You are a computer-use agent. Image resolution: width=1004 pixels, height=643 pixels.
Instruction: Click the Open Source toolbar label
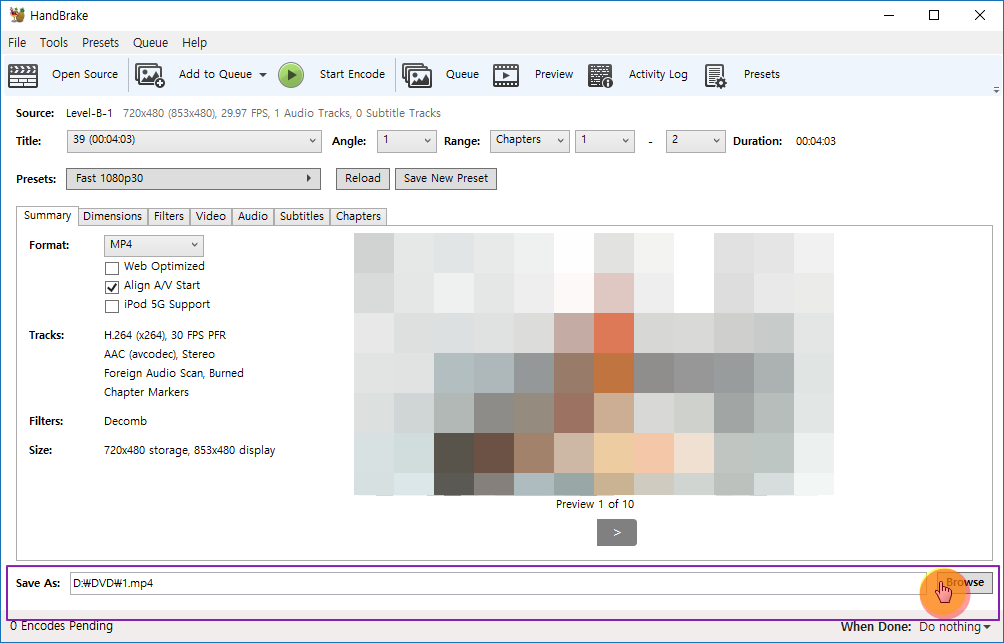point(85,75)
